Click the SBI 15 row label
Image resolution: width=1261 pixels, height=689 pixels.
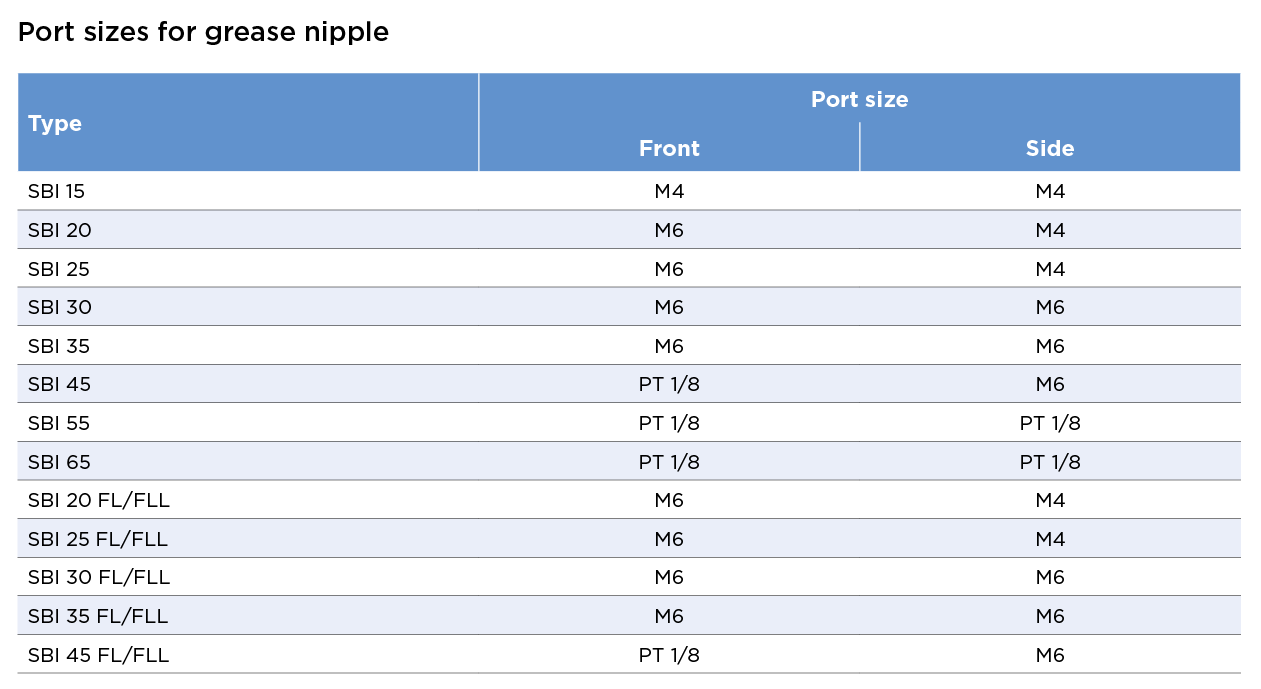(x=58, y=191)
